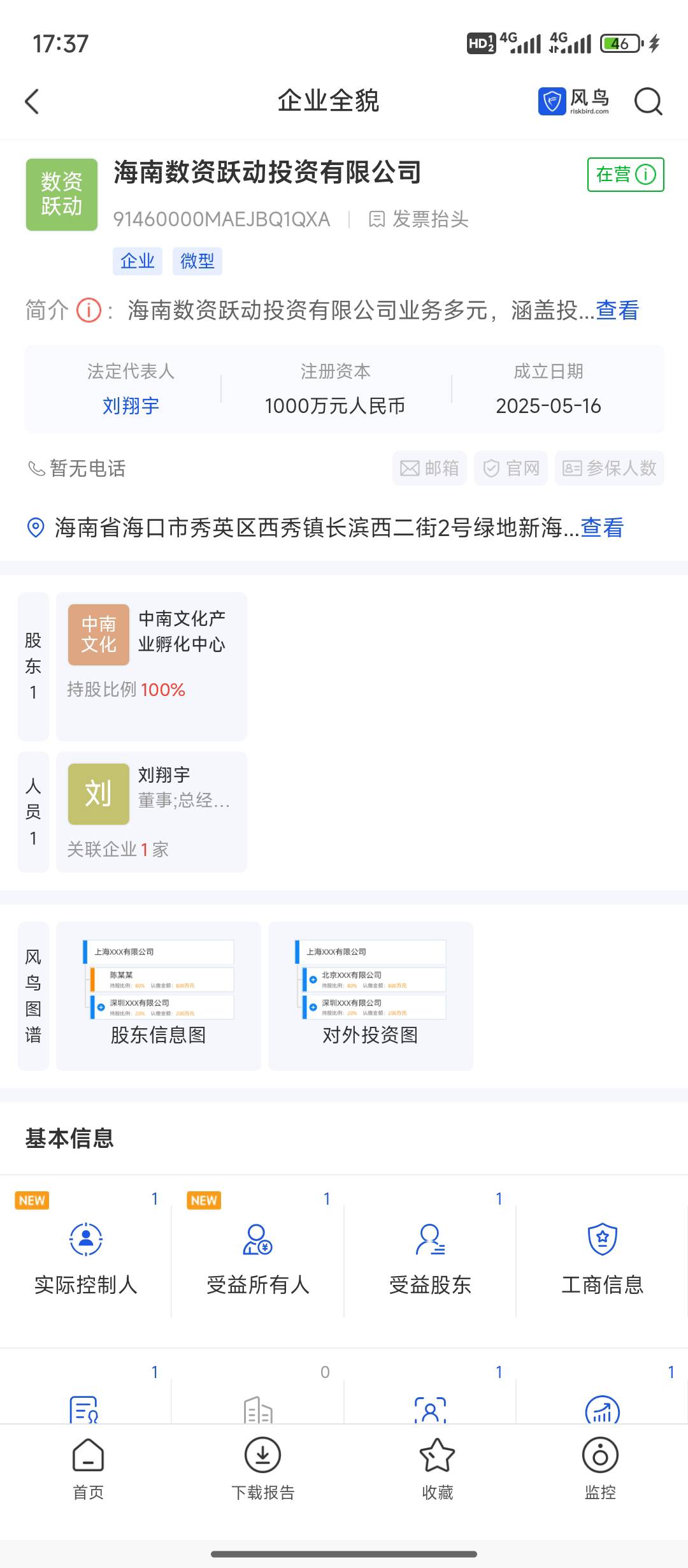Viewport: 688px width, 1568px height.
Task: Open 受益股东 icon
Action: click(x=430, y=1239)
